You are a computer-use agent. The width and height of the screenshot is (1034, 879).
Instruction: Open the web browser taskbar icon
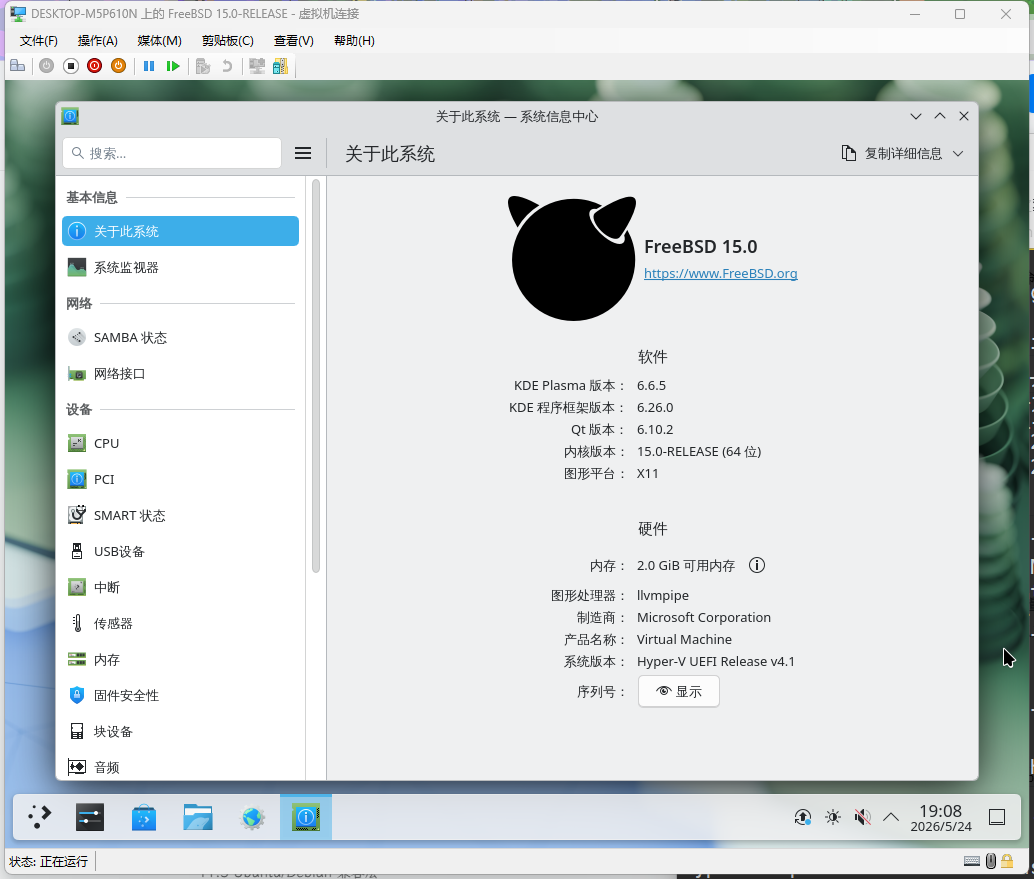253,817
